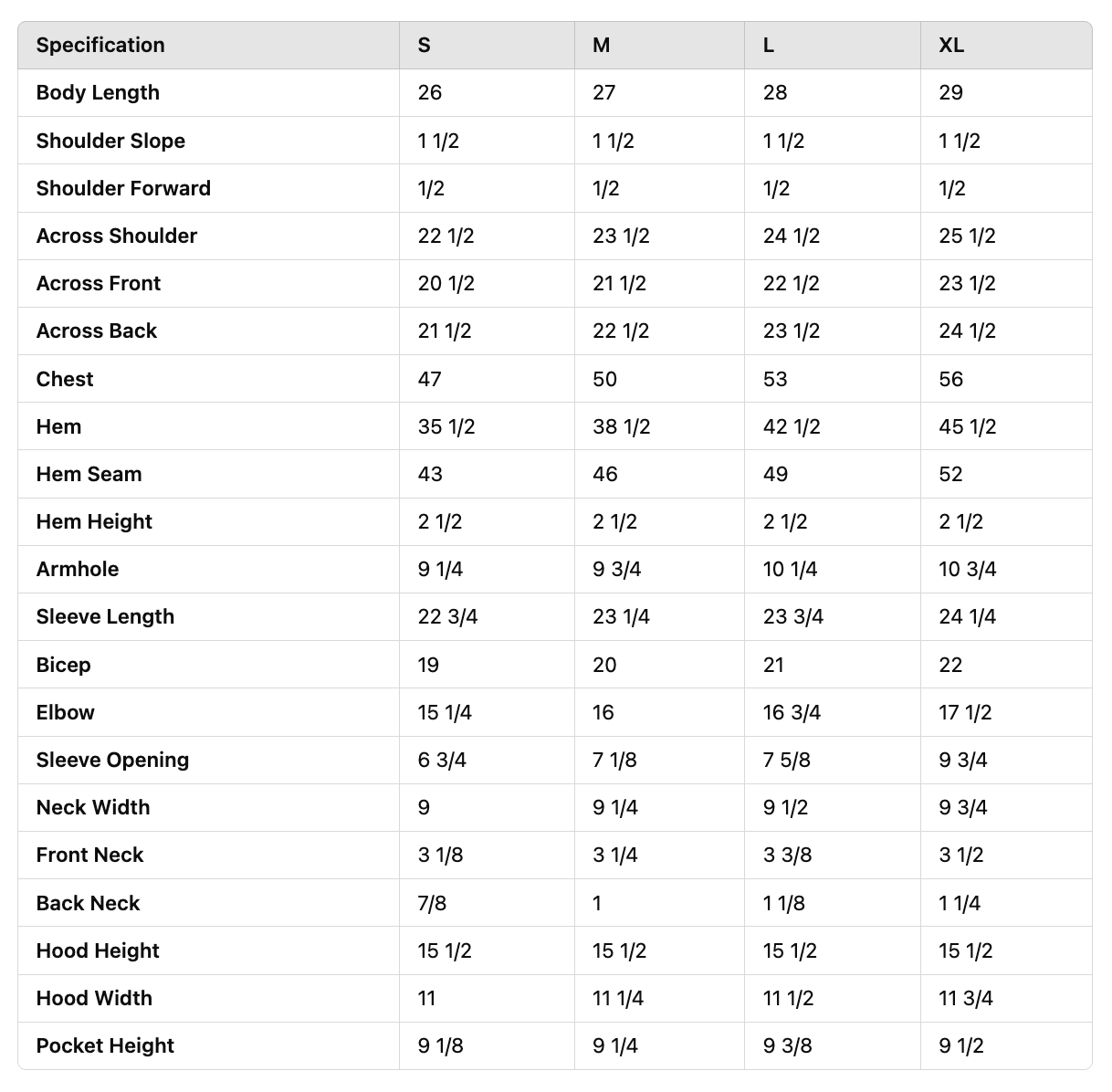Click the Across Shoulder row label

pyautogui.click(x=117, y=236)
